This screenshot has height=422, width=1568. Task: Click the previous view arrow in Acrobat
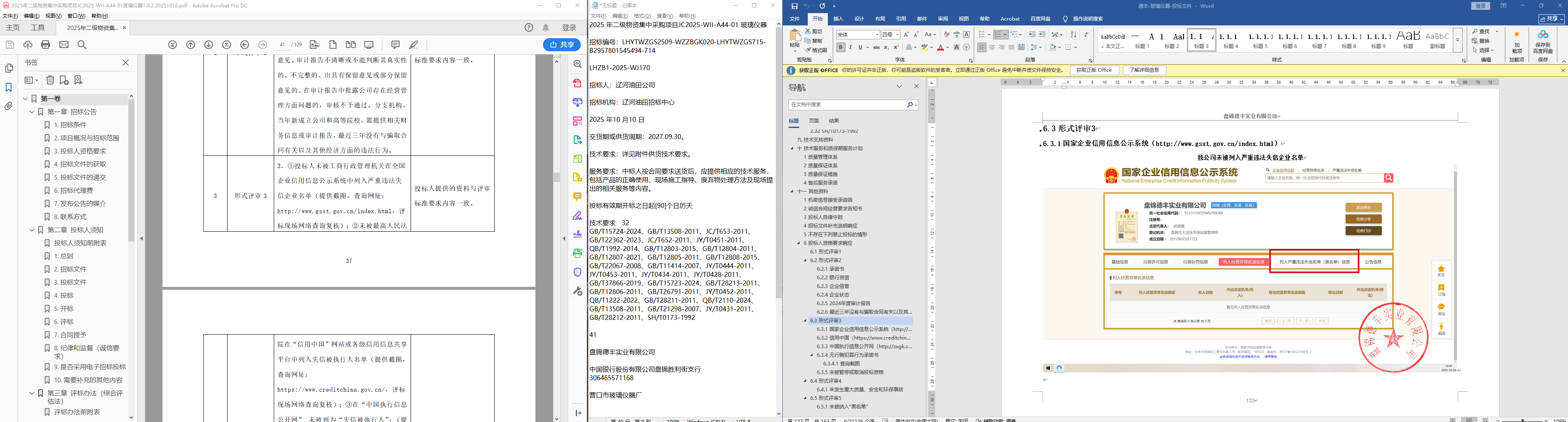(245, 44)
